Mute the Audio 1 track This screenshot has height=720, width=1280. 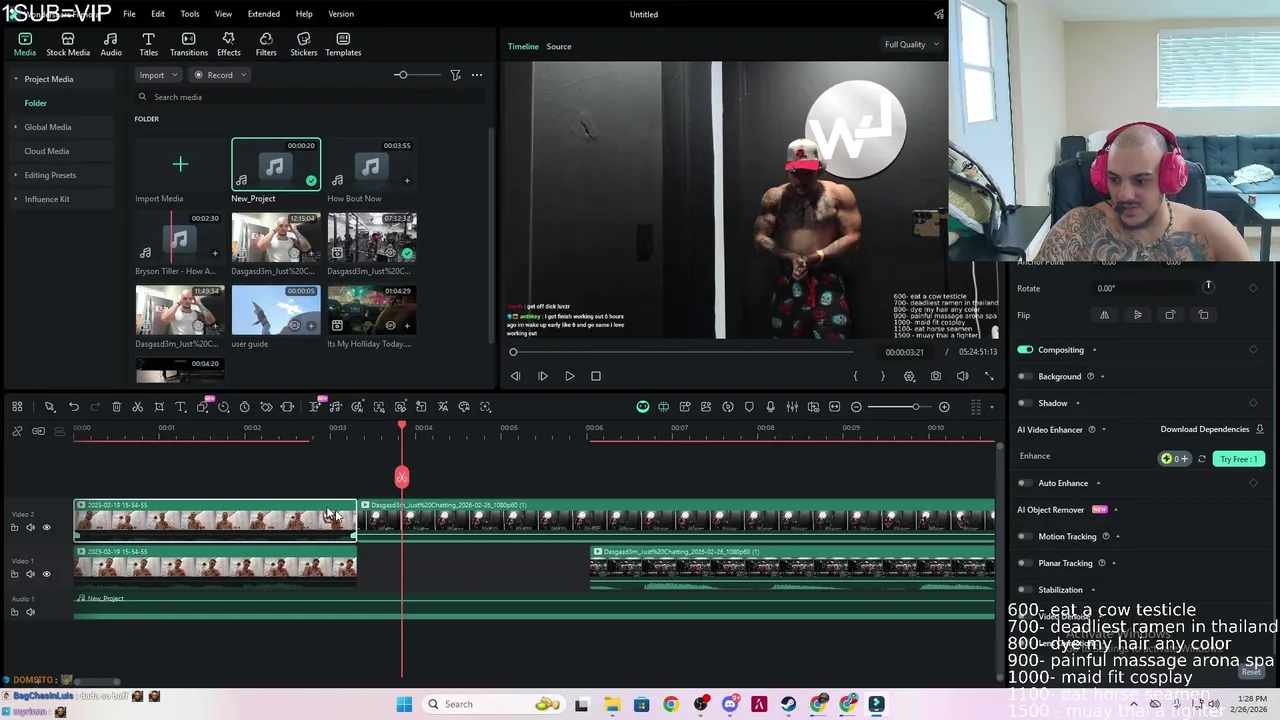30,612
